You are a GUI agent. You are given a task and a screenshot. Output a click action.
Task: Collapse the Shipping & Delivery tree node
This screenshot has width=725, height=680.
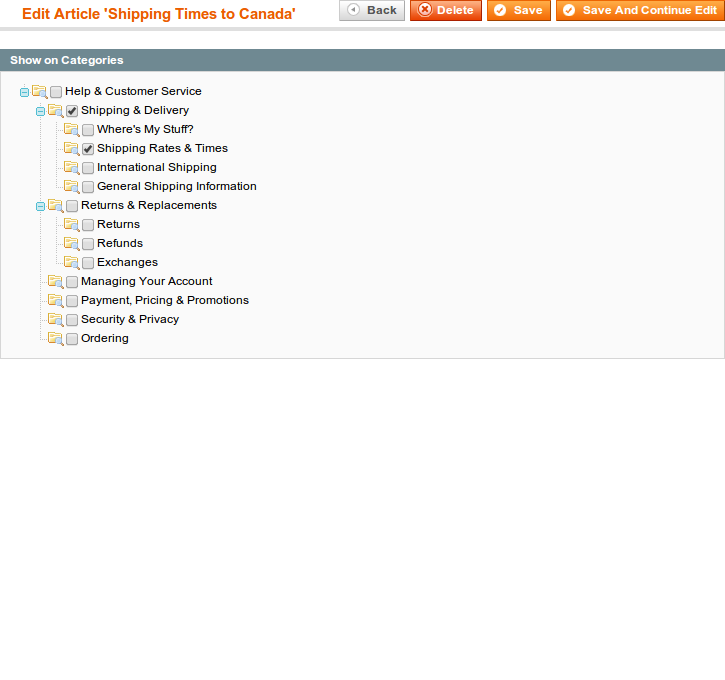40,111
